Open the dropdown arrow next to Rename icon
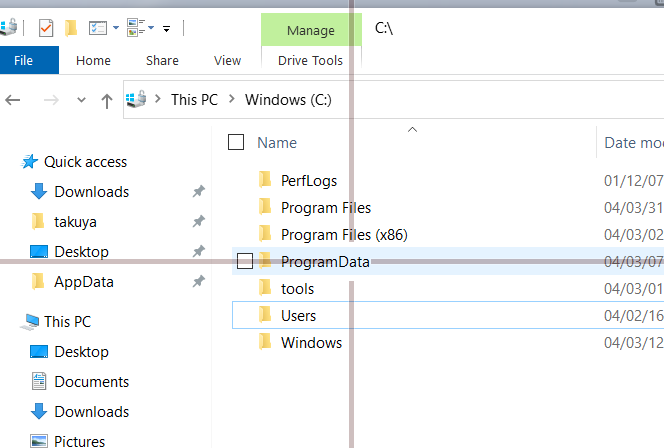 (116, 28)
